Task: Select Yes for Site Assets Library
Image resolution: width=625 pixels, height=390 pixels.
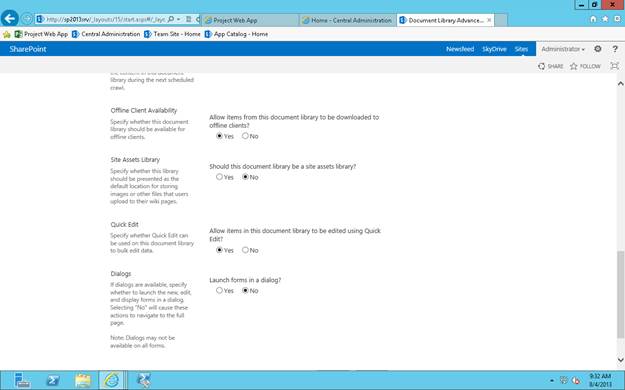Action: (219, 177)
